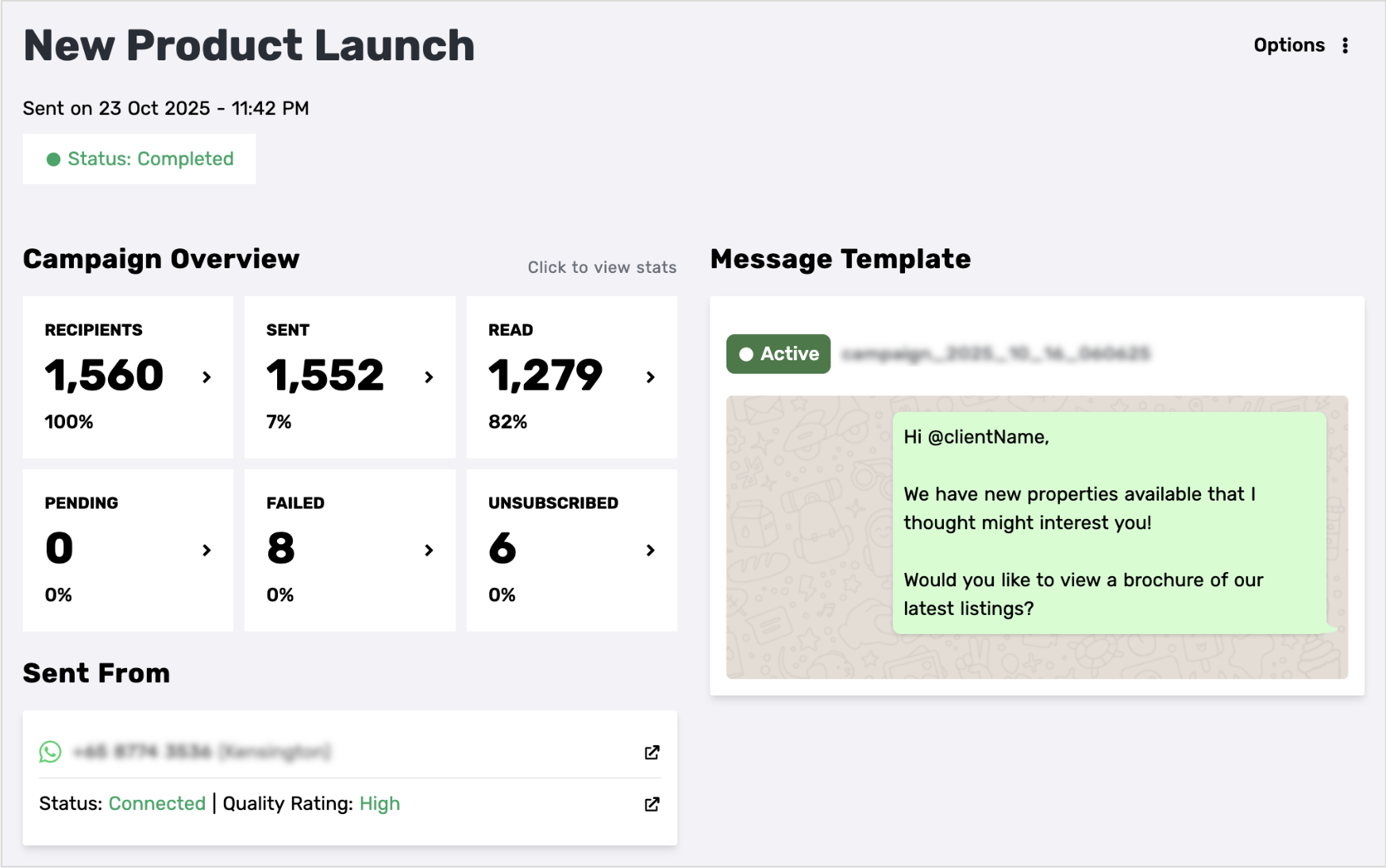The width and height of the screenshot is (1386, 868).
Task: Click the WhatsApp logo icon
Action: coord(50,751)
